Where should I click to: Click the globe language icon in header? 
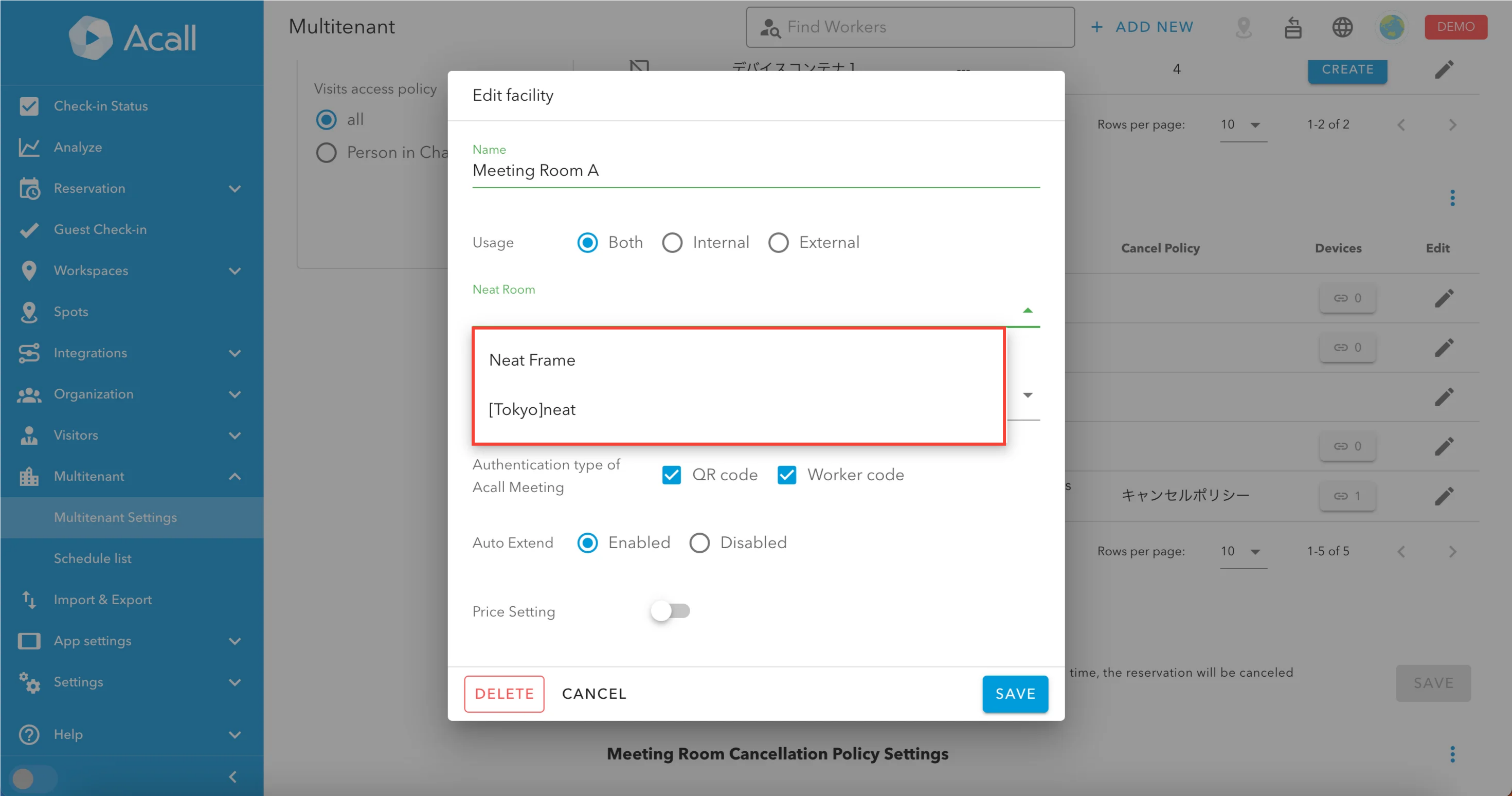(1342, 27)
